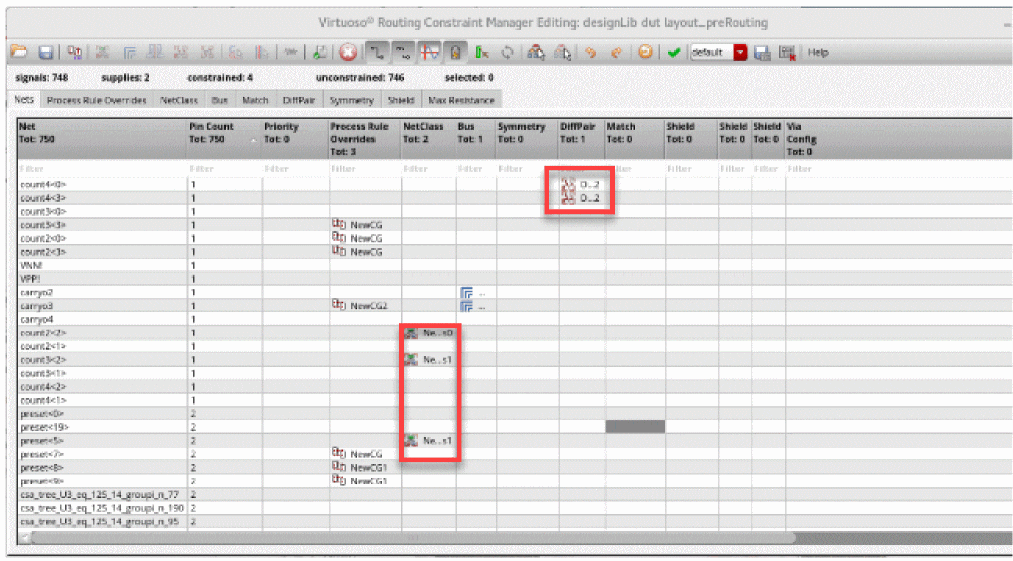Click the horizontal scrollbar at table bottom
This screenshot has height=561, width=1013.
(x=413, y=537)
